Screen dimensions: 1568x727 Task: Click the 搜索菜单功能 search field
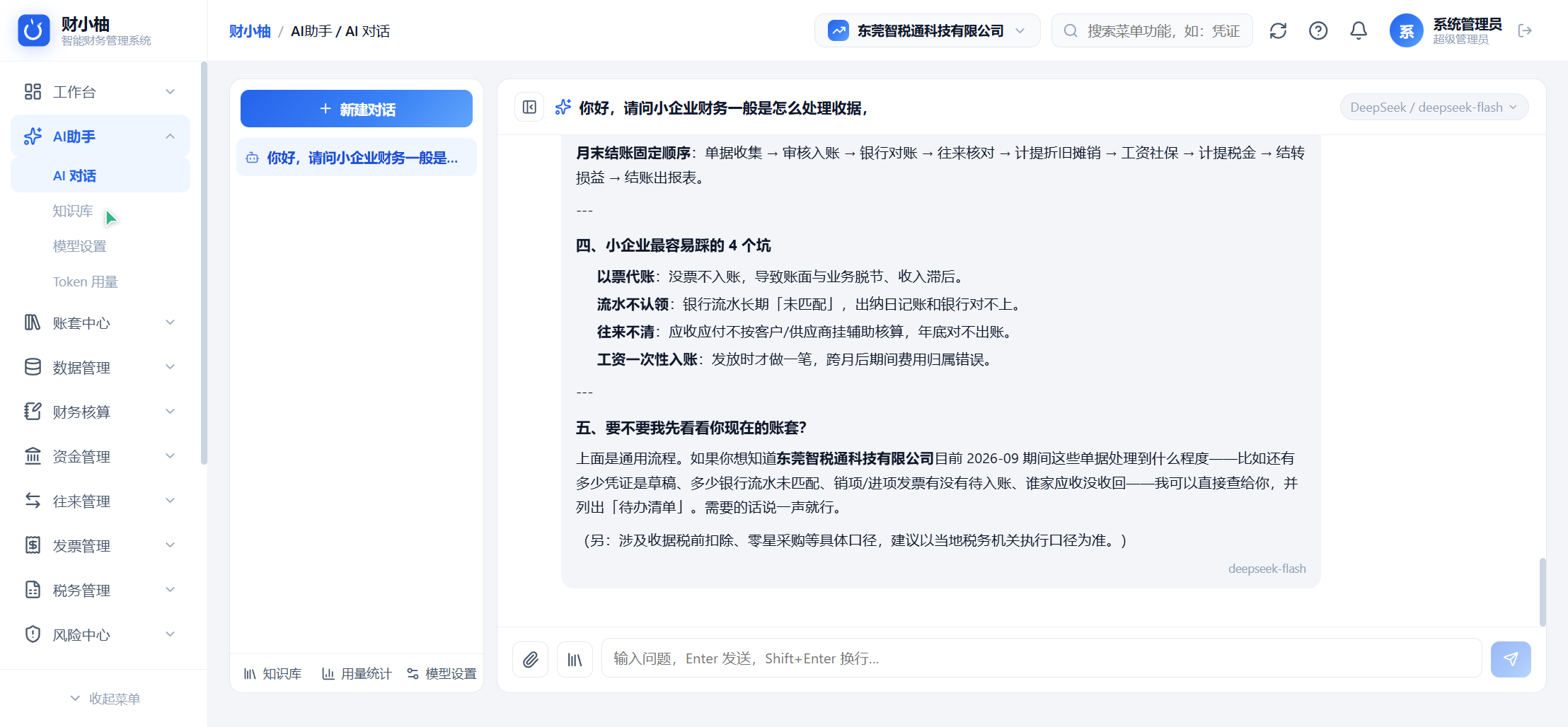1152,30
